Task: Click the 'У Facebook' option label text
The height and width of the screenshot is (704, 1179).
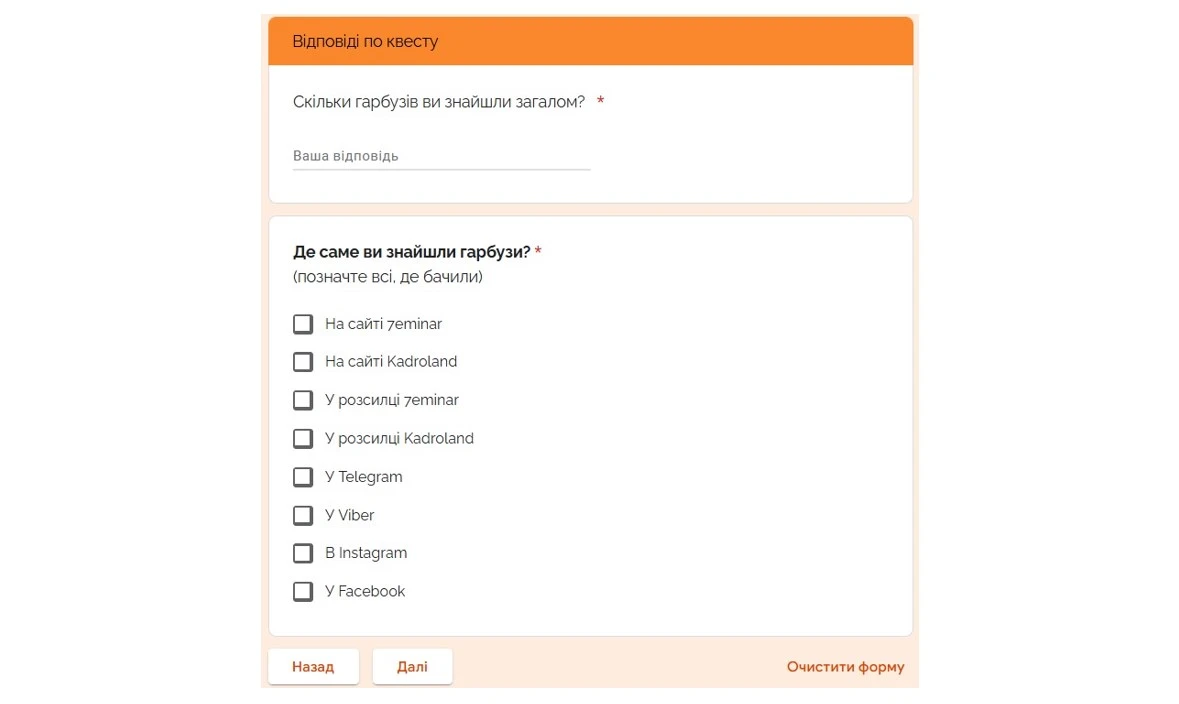Action: (x=365, y=592)
